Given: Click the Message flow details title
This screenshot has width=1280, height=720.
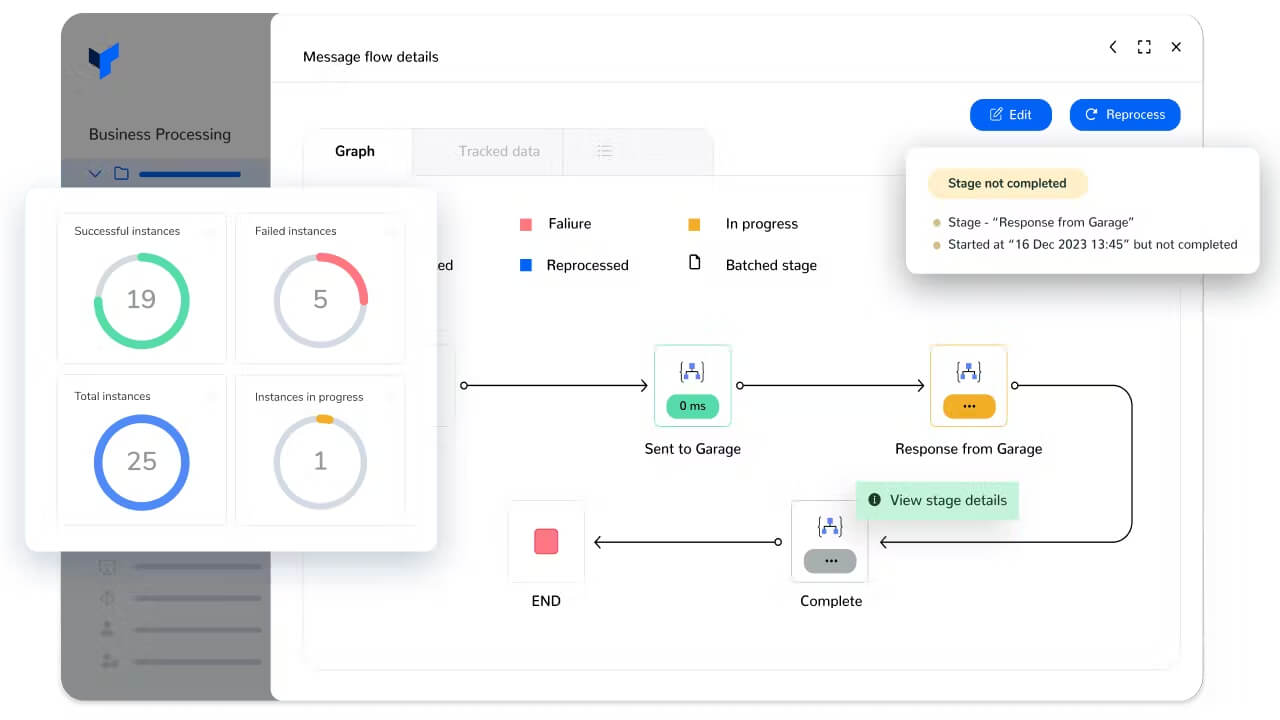Looking at the screenshot, I should 371,57.
